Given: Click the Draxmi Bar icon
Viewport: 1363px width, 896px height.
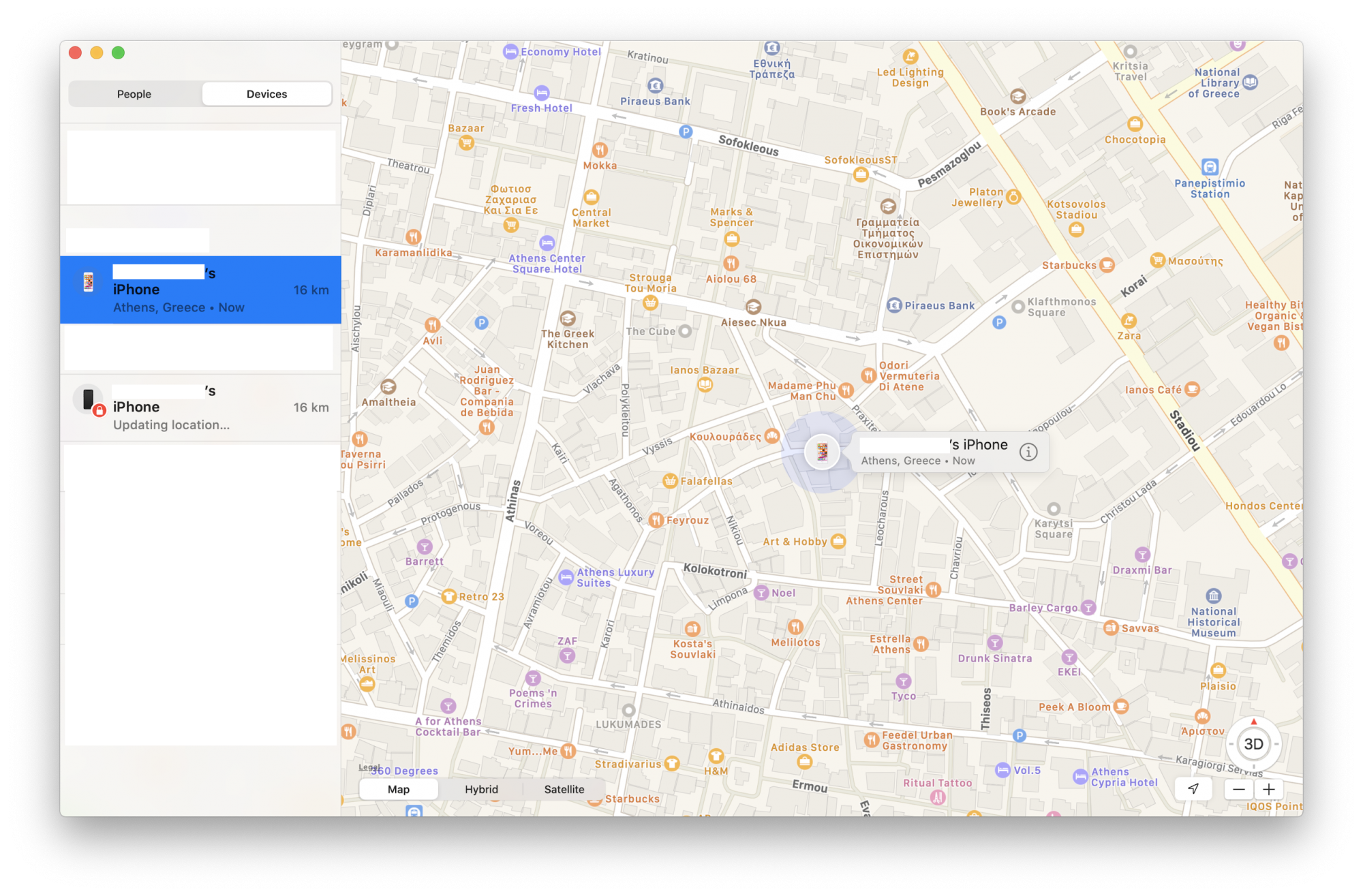Looking at the screenshot, I should coord(1142,555).
